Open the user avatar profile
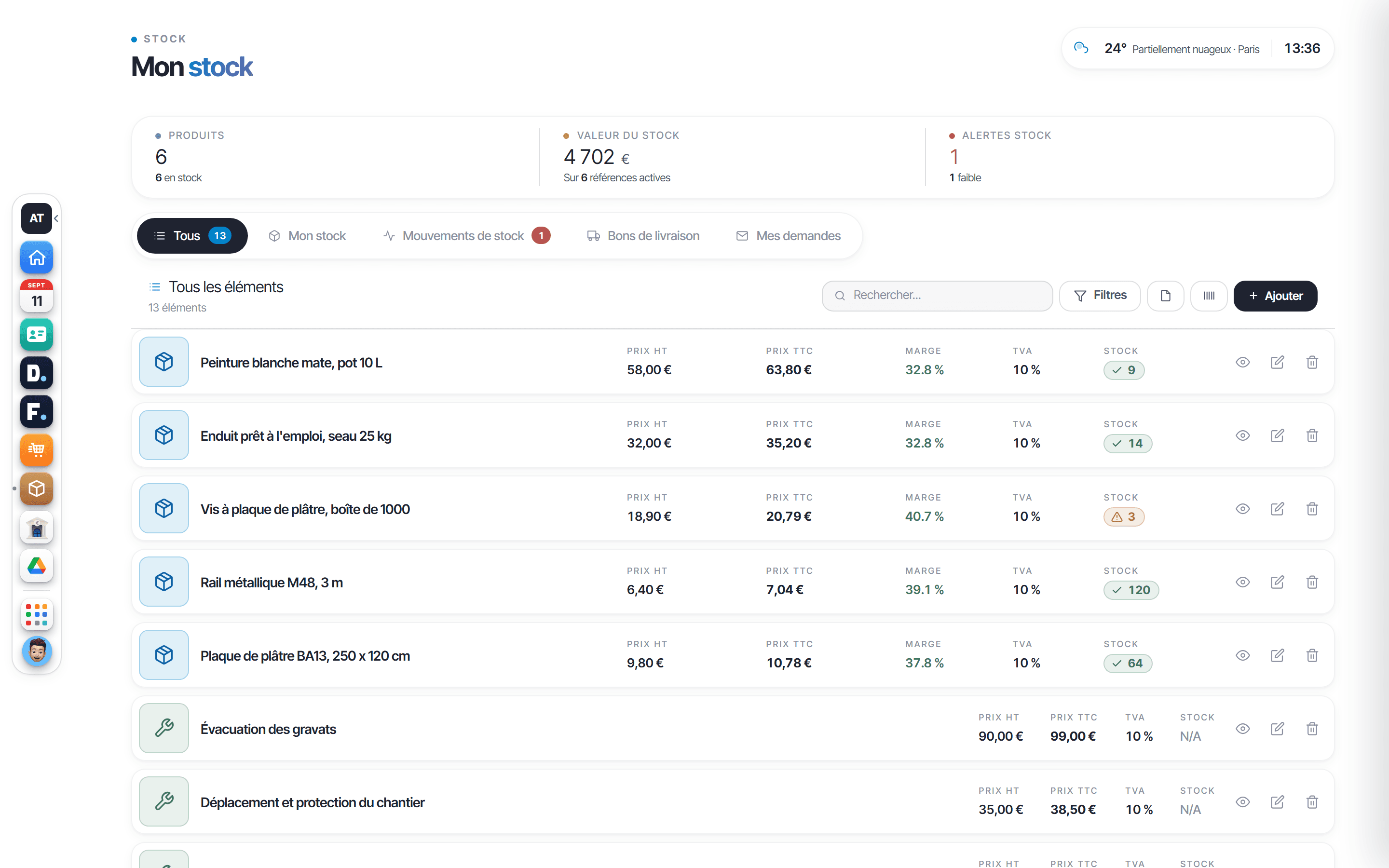Image resolution: width=1389 pixels, height=868 pixels. tap(37, 651)
